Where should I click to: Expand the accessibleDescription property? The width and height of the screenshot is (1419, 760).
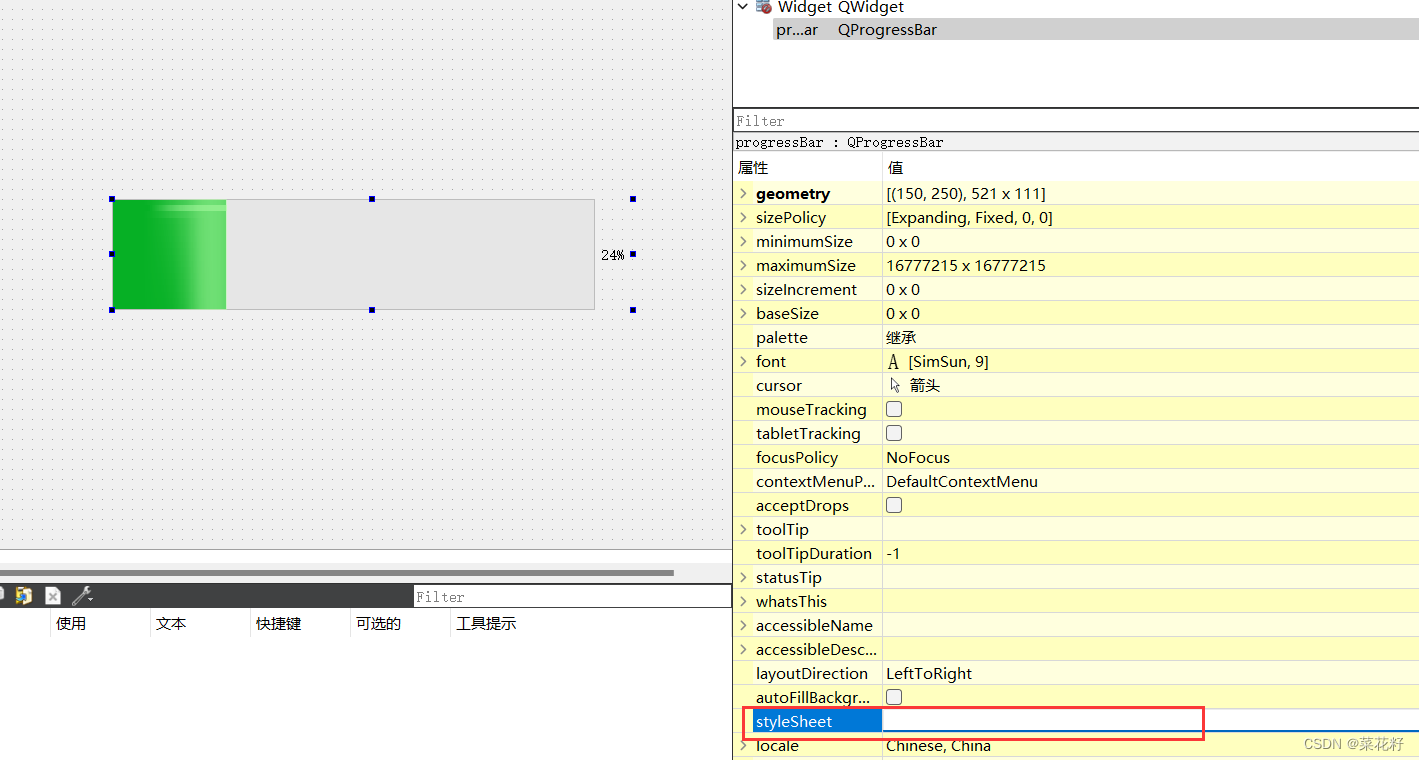(x=743, y=649)
